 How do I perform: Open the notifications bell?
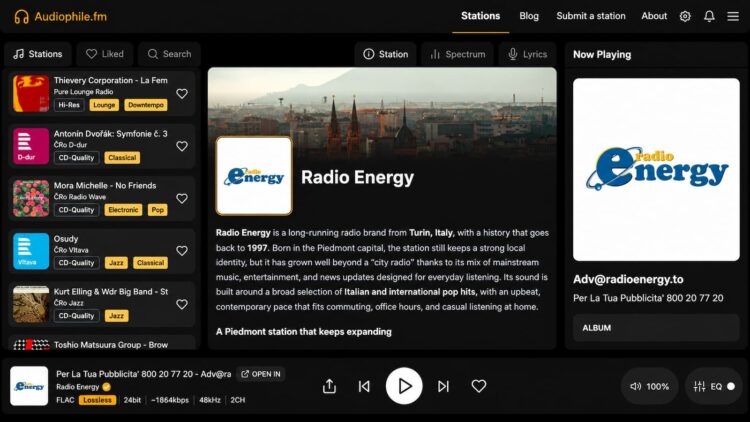coord(709,16)
